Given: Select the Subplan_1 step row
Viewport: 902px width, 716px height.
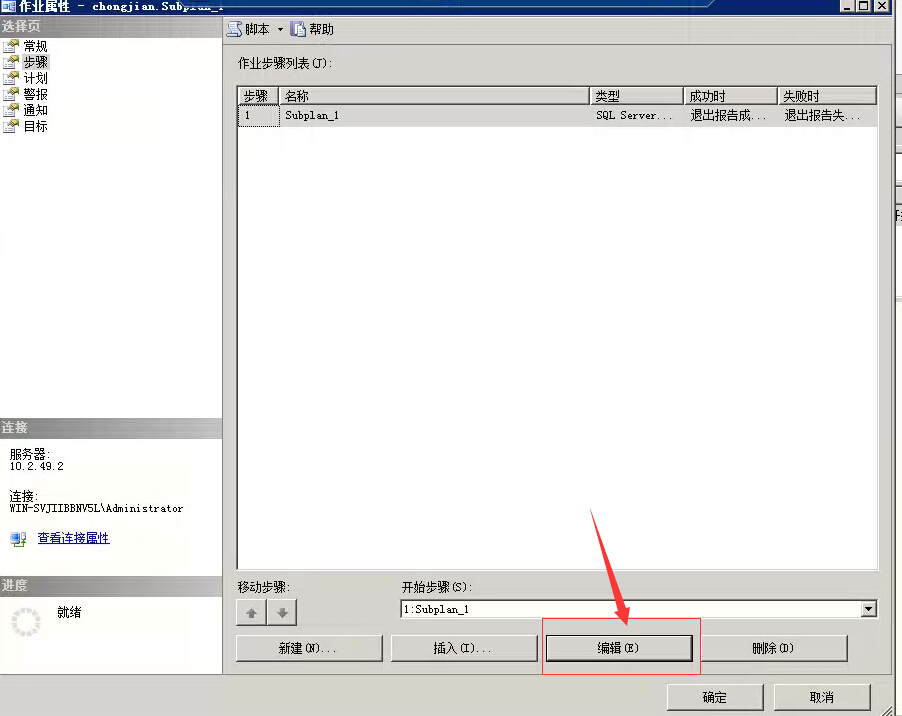Looking at the screenshot, I should point(557,116).
